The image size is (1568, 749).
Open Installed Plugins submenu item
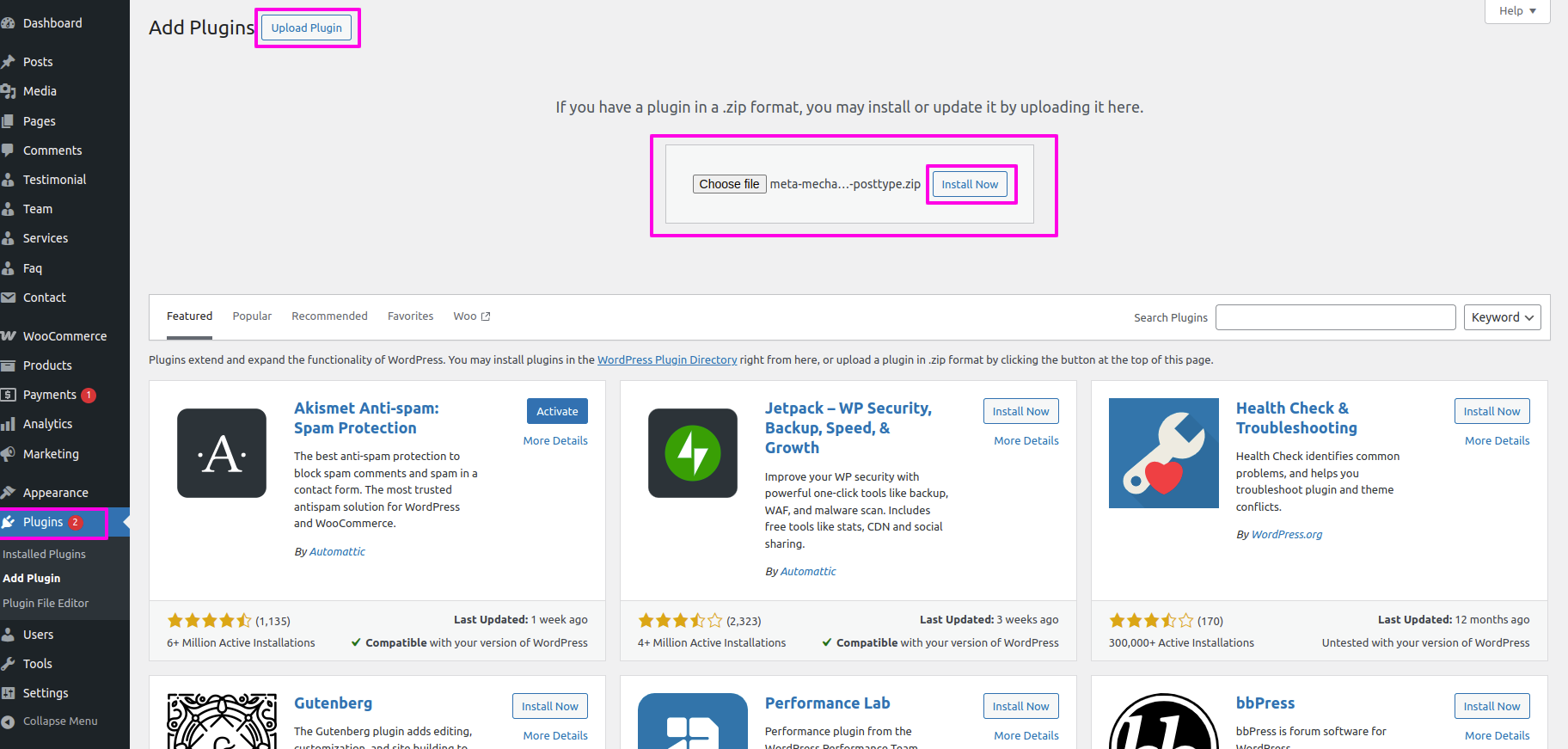(x=44, y=555)
